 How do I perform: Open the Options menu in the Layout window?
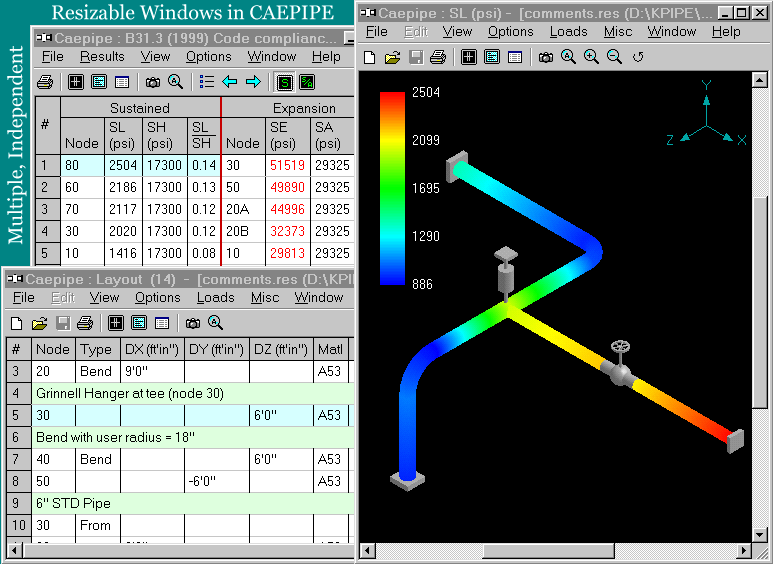(158, 298)
